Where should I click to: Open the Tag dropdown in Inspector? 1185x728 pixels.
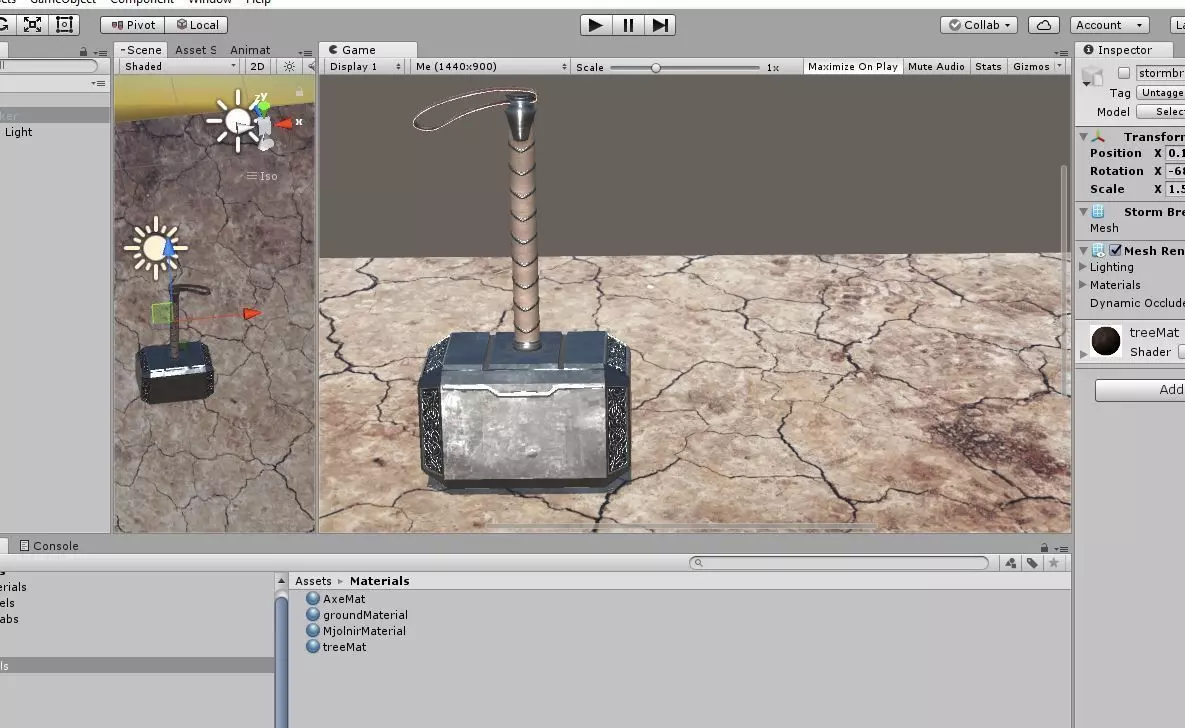click(x=1161, y=93)
